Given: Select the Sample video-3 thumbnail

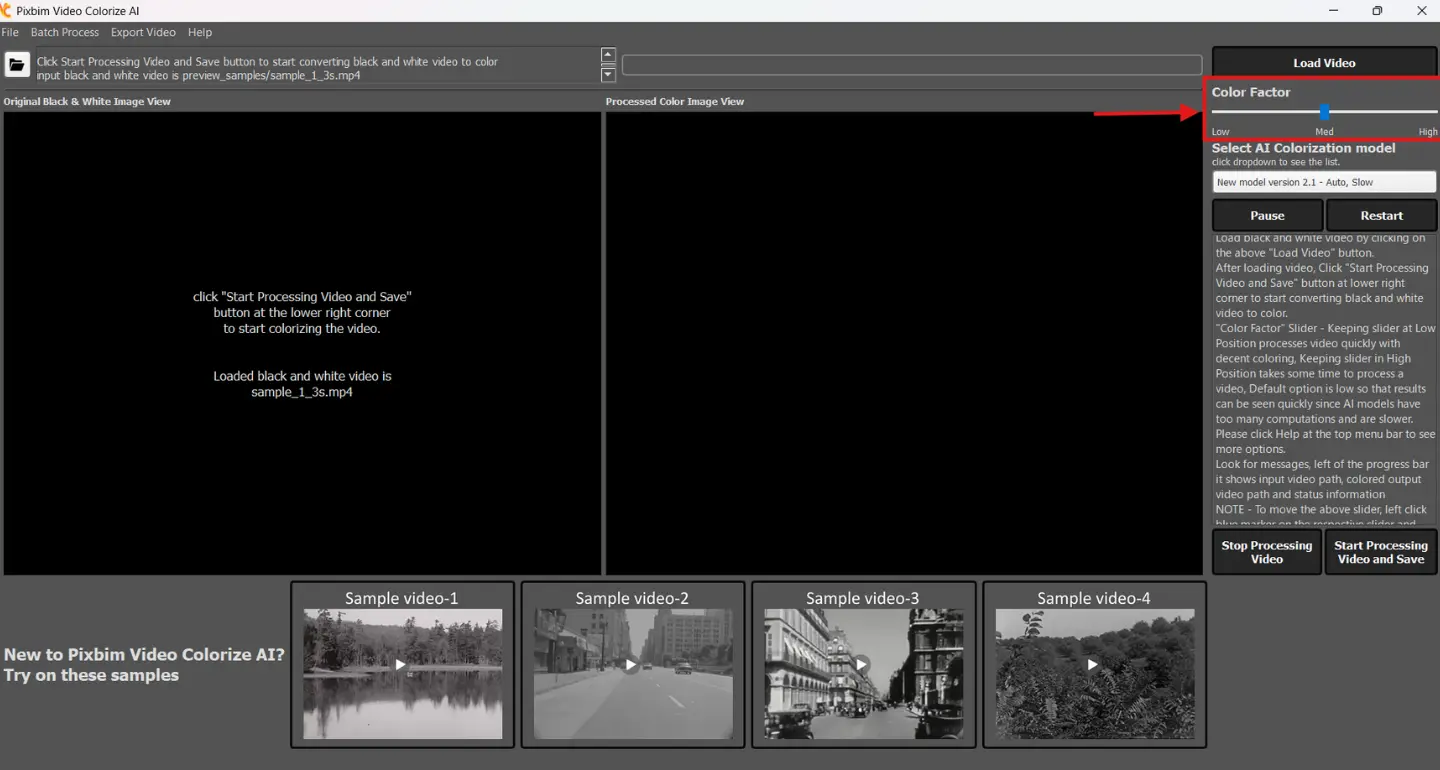Looking at the screenshot, I should (x=863, y=664).
